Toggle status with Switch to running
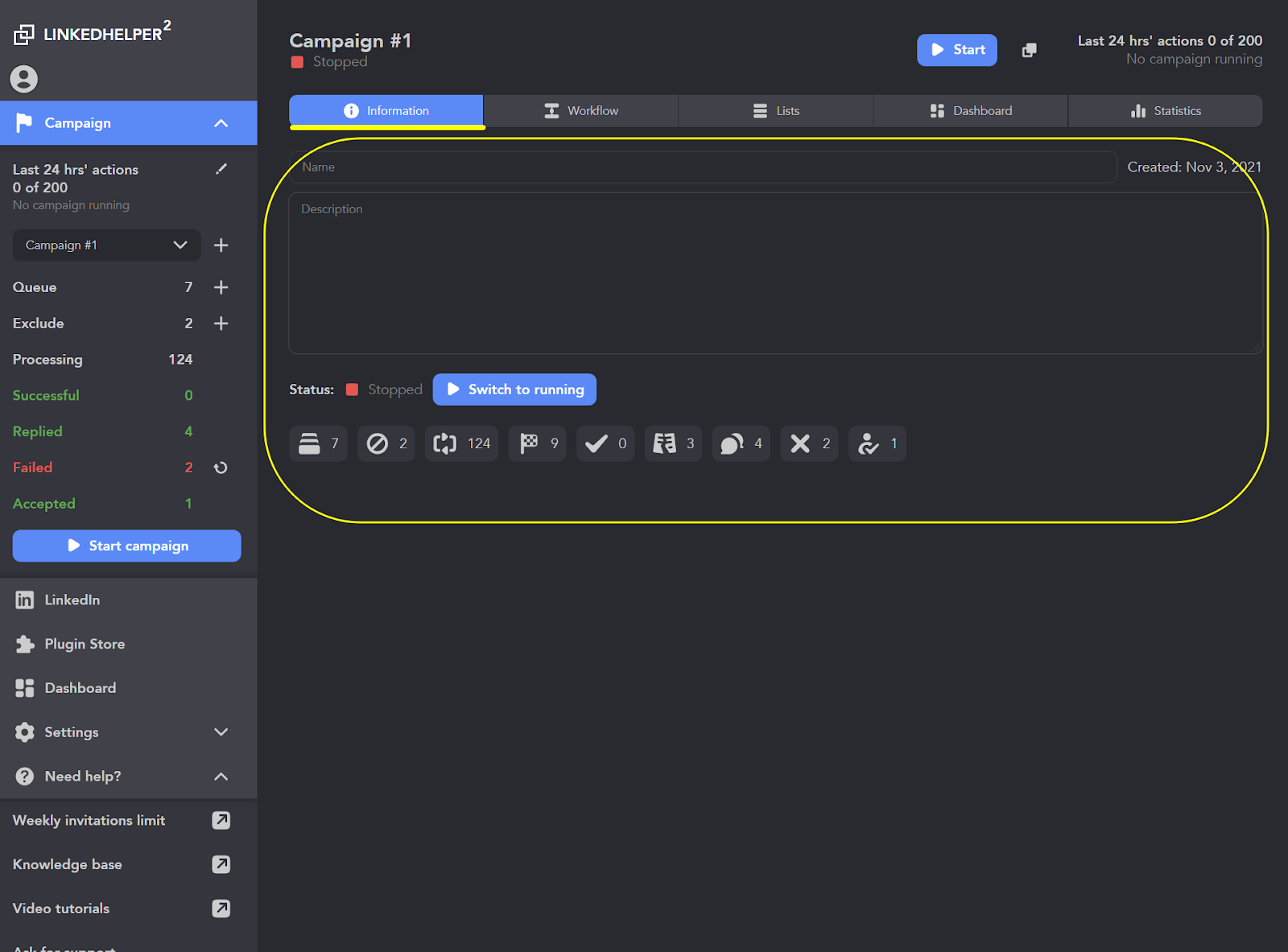This screenshot has width=1288, height=952. tap(514, 389)
